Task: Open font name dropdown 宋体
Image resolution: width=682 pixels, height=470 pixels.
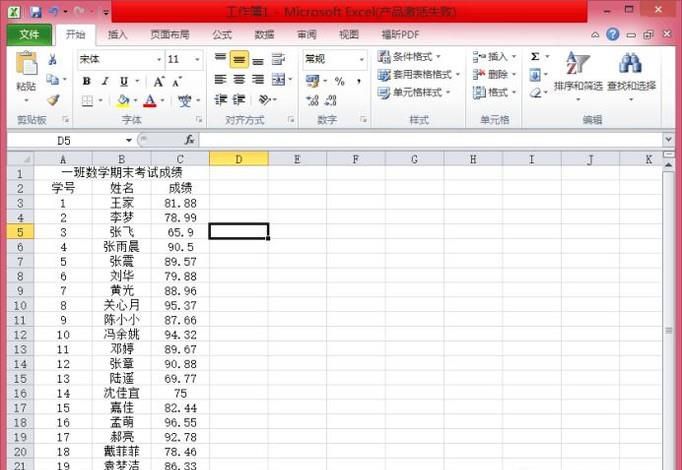Action: (x=159, y=60)
